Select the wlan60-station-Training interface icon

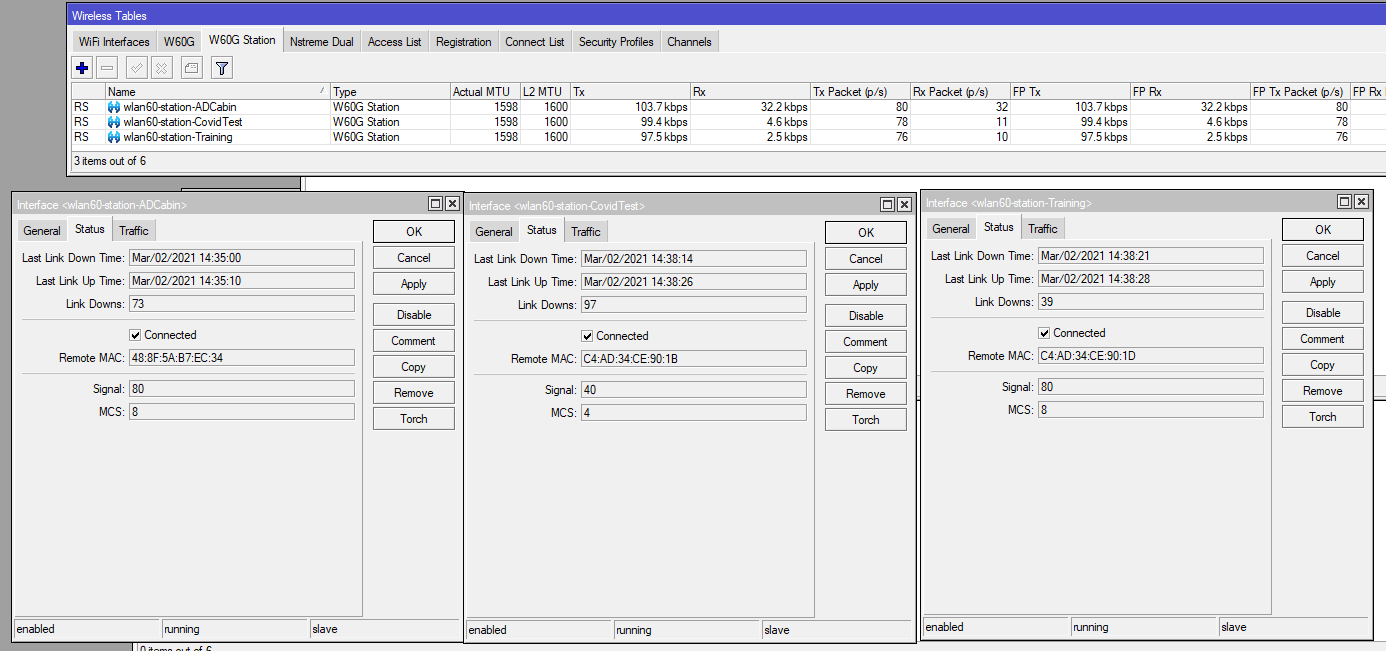114,137
